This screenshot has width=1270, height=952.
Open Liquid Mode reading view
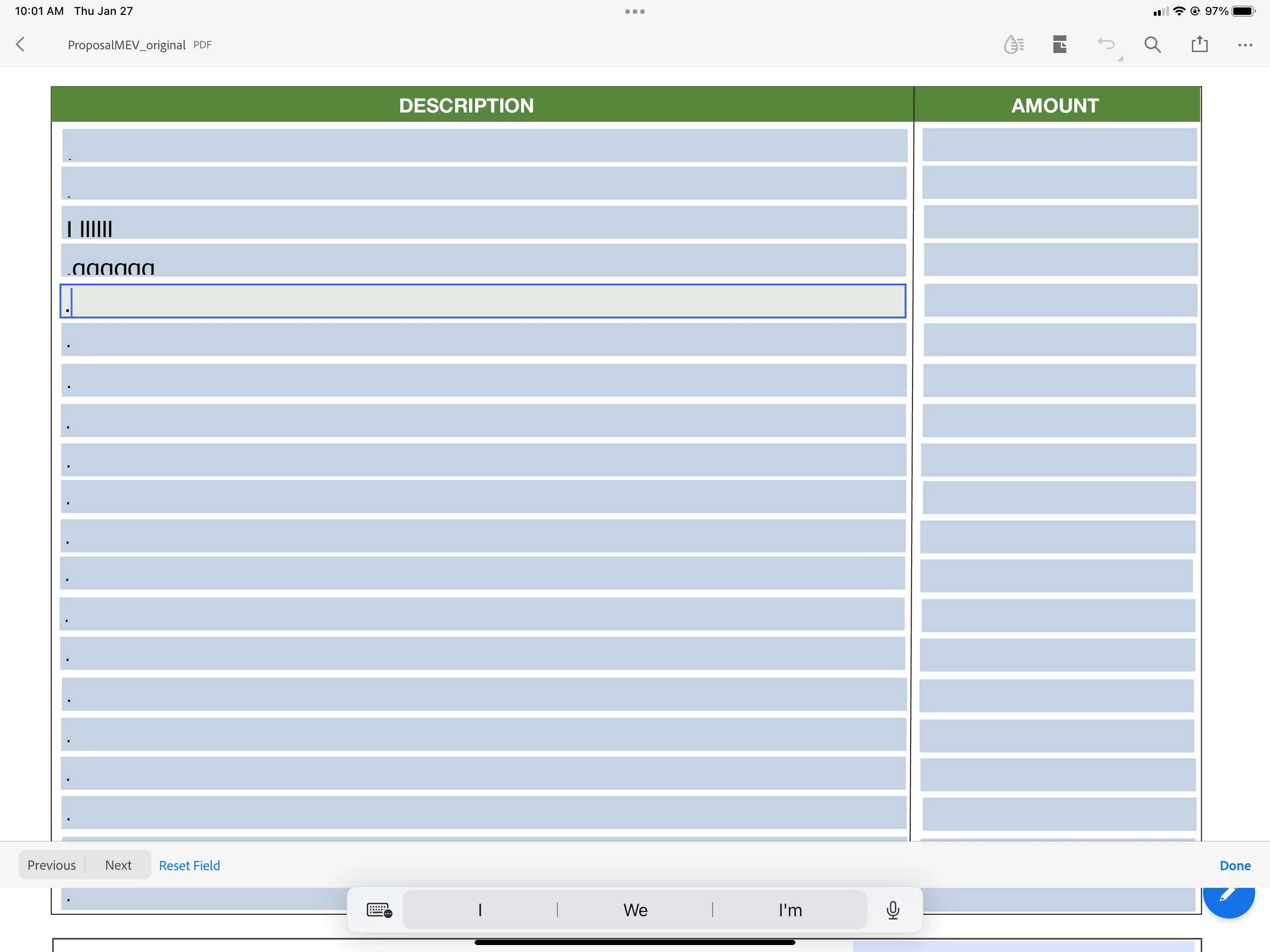point(1013,45)
